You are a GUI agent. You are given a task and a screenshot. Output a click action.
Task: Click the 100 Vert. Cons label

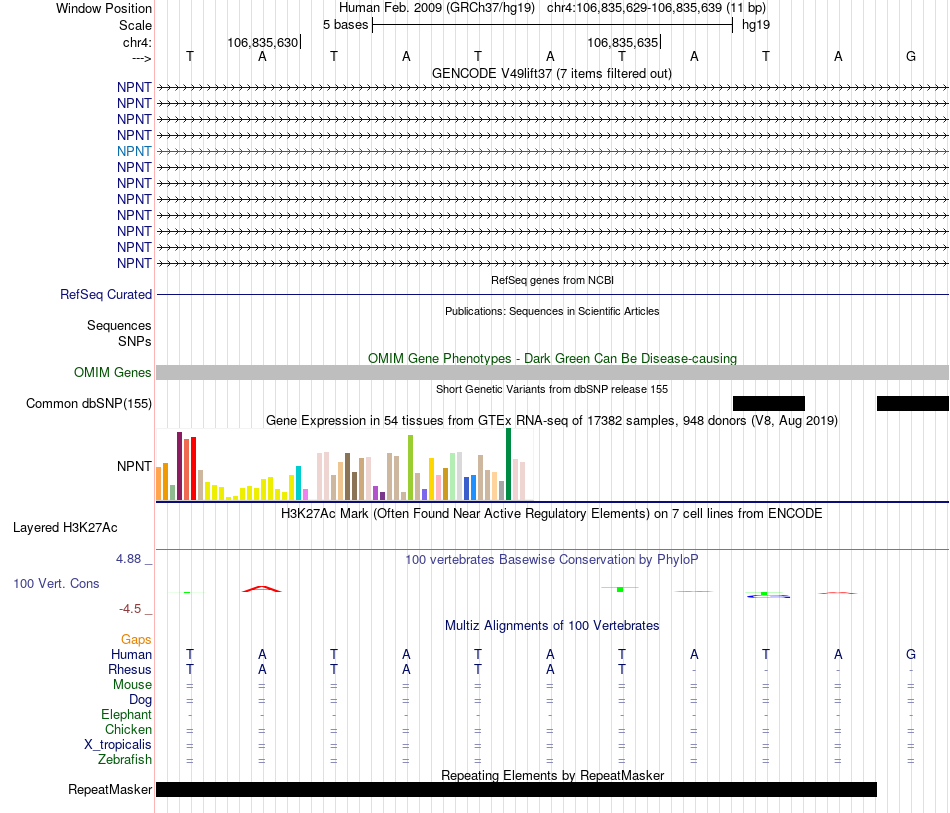tap(56, 583)
